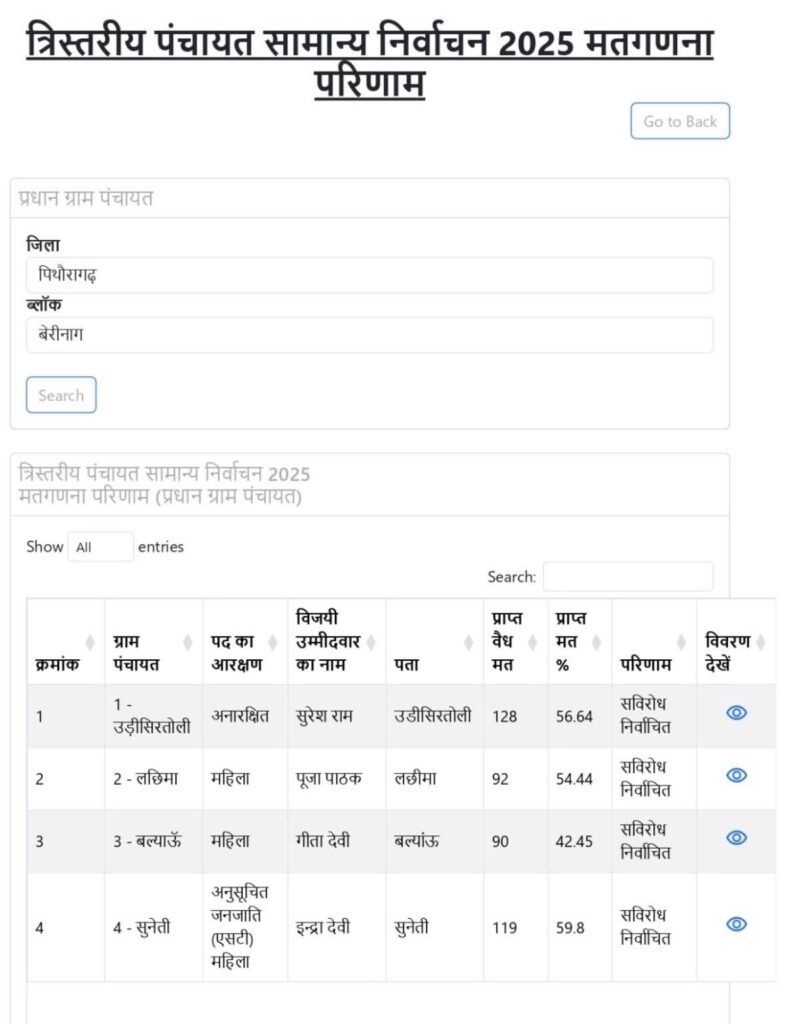Sort by पता column
The height and width of the screenshot is (1024, 786).
pyautogui.click(x=468, y=642)
